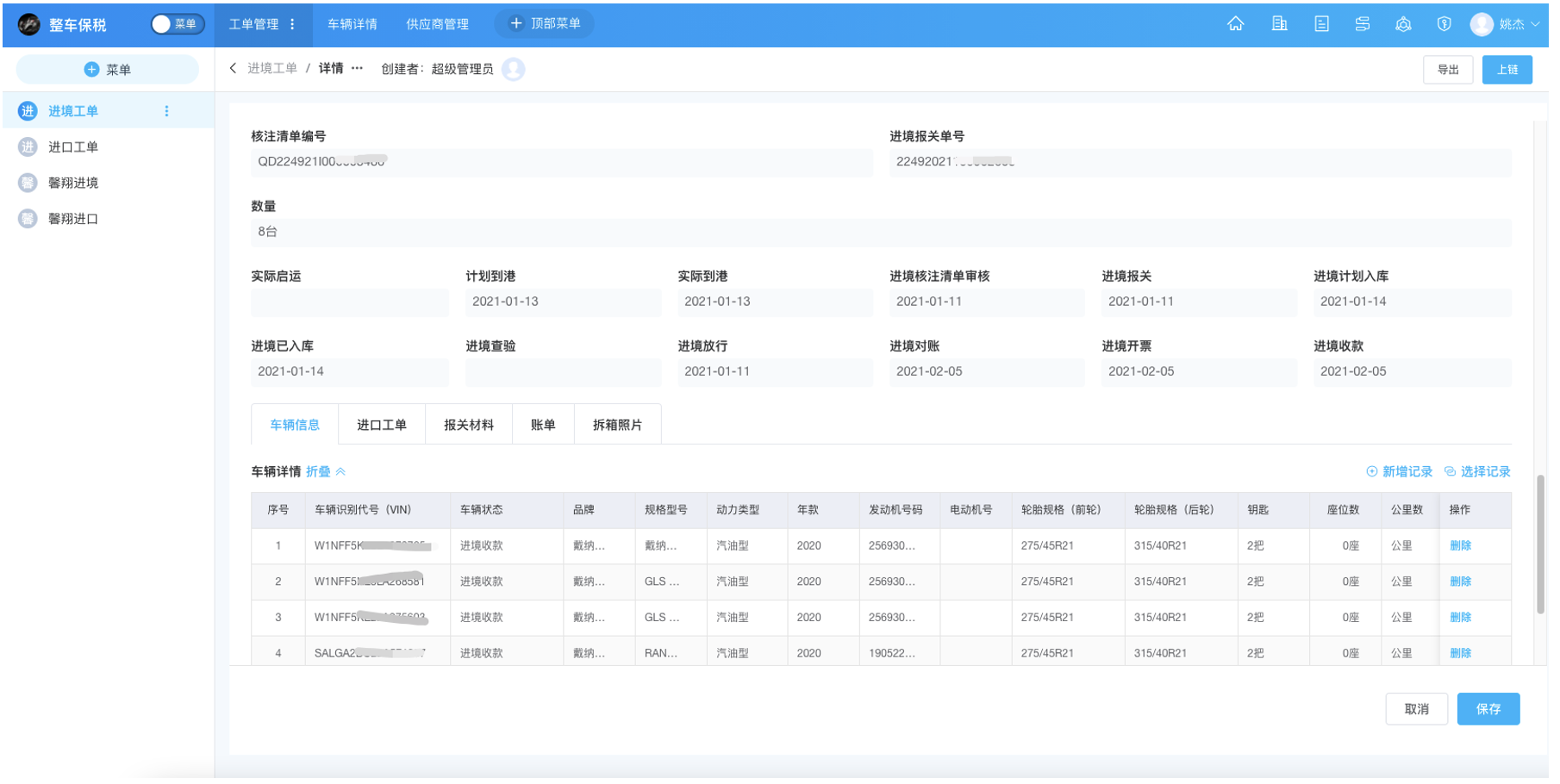Navigate to 进境工单 breadcrumb link

pyautogui.click(x=272, y=68)
